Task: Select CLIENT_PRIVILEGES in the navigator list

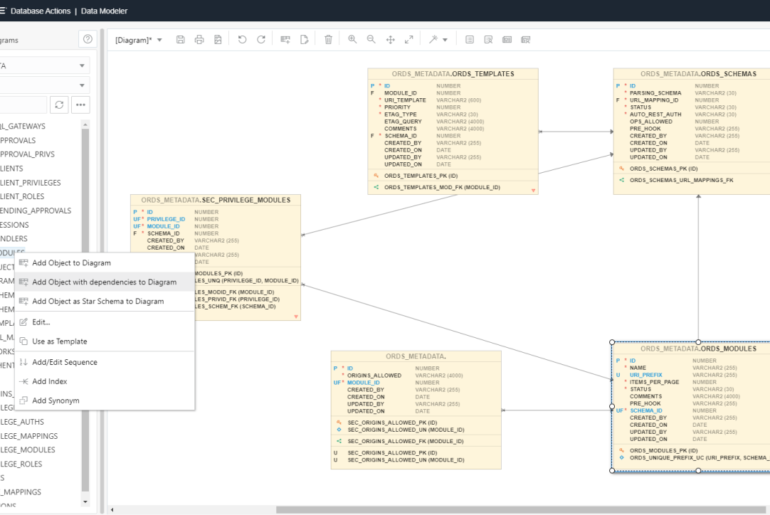Action: pos(30,183)
